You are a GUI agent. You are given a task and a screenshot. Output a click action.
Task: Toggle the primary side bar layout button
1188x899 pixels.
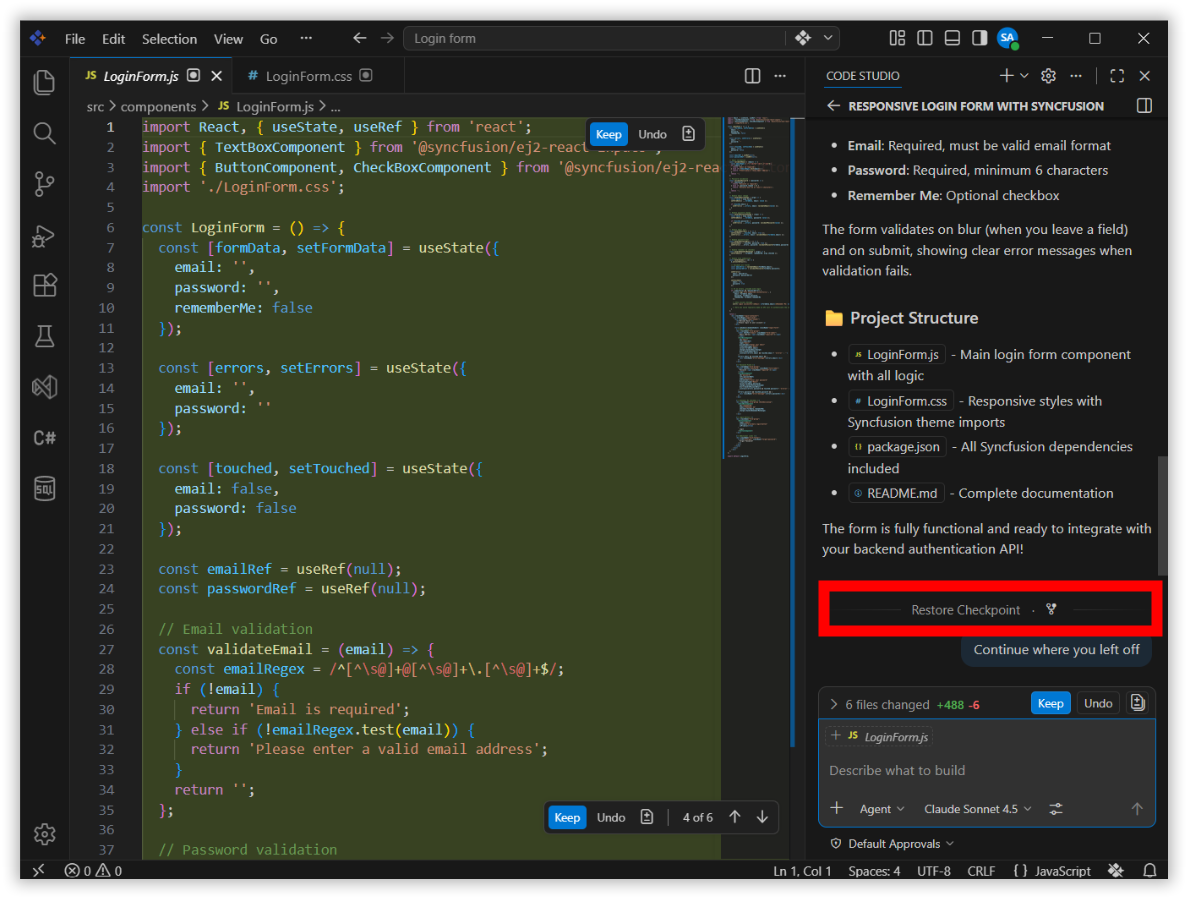[x=924, y=38]
